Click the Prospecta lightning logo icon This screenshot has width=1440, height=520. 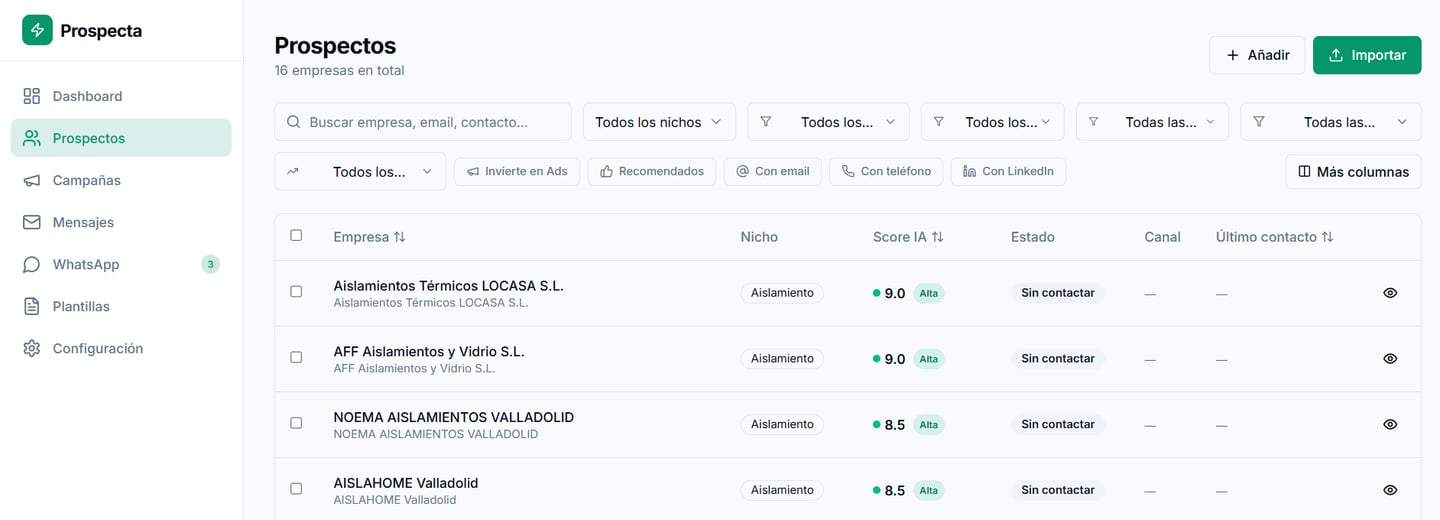[x=37, y=30]
